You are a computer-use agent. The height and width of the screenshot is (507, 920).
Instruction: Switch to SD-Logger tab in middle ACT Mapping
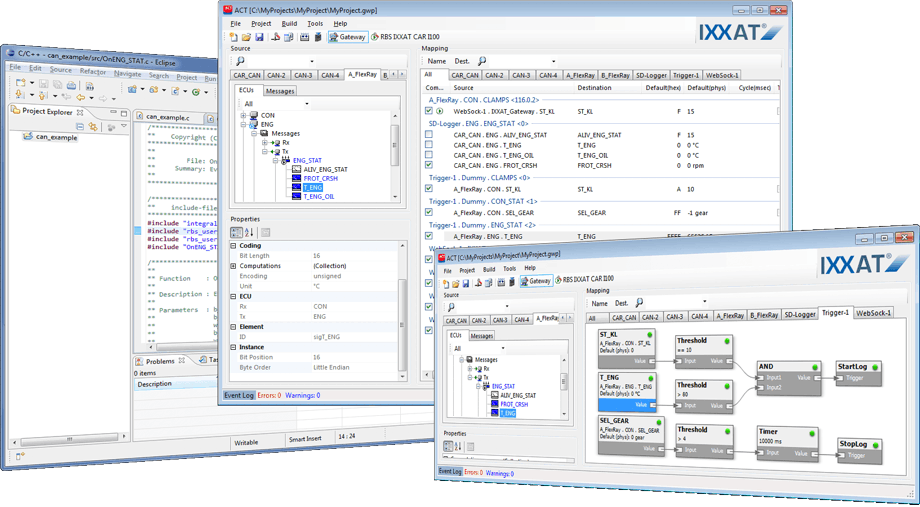651,75
